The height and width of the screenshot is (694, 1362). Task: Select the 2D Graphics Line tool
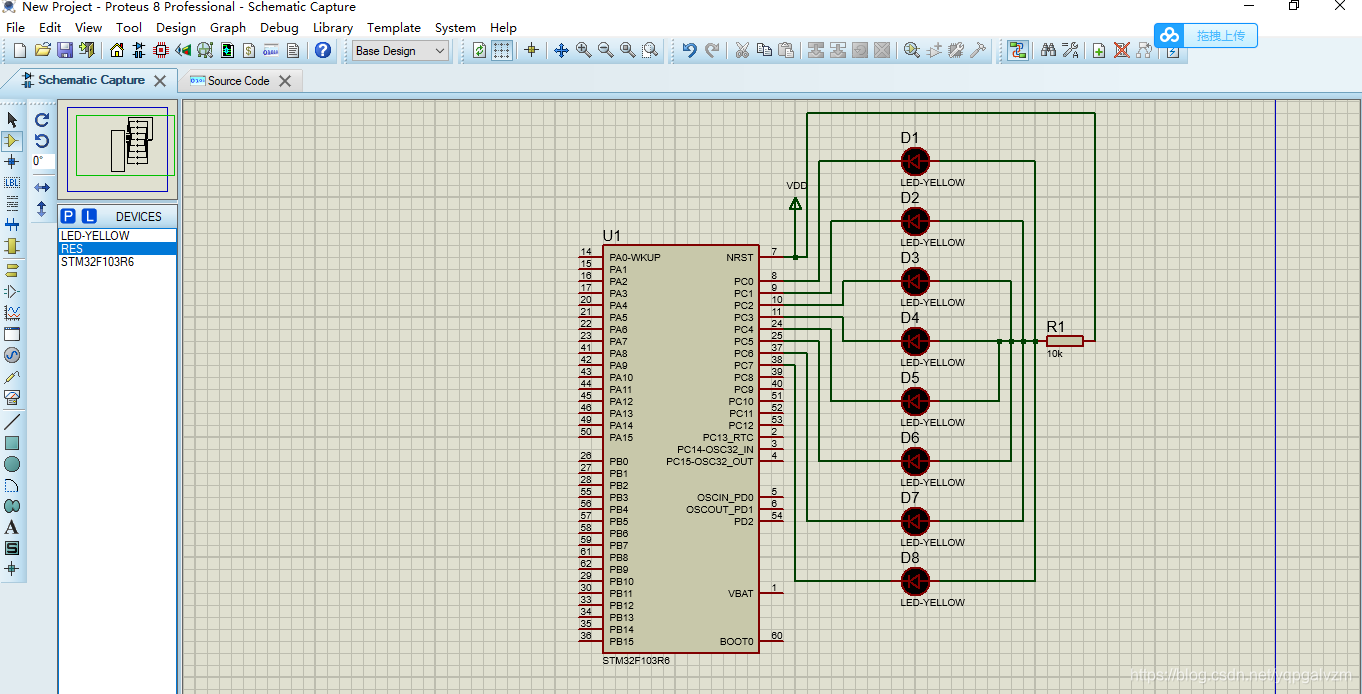click(x=12, y=421)
